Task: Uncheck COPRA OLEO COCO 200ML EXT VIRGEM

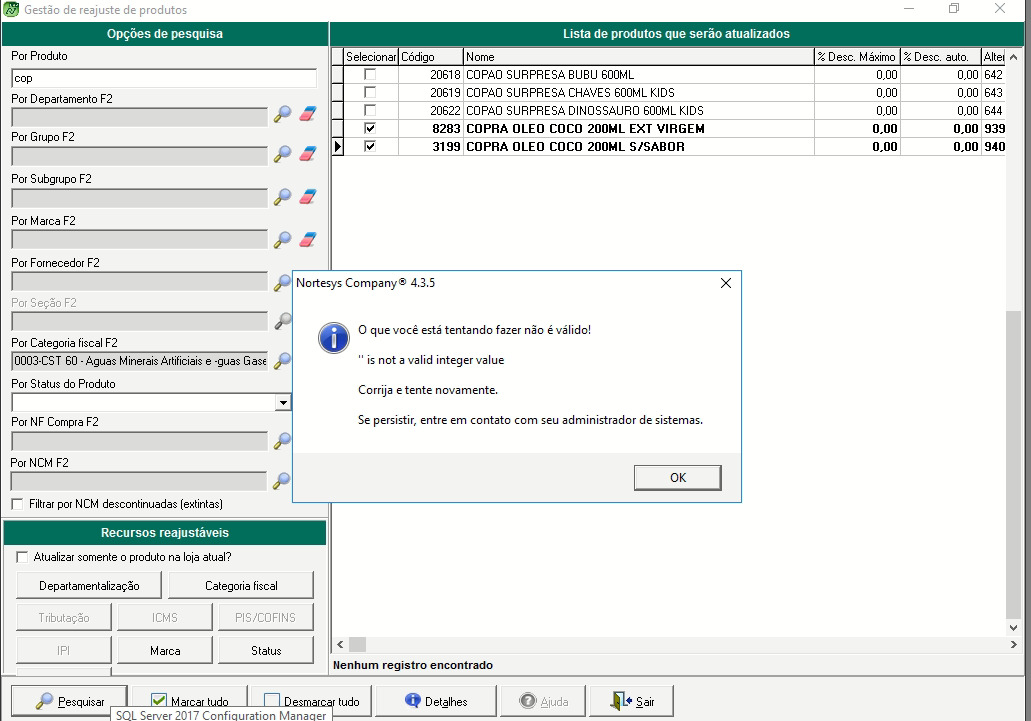Action: 371,129
